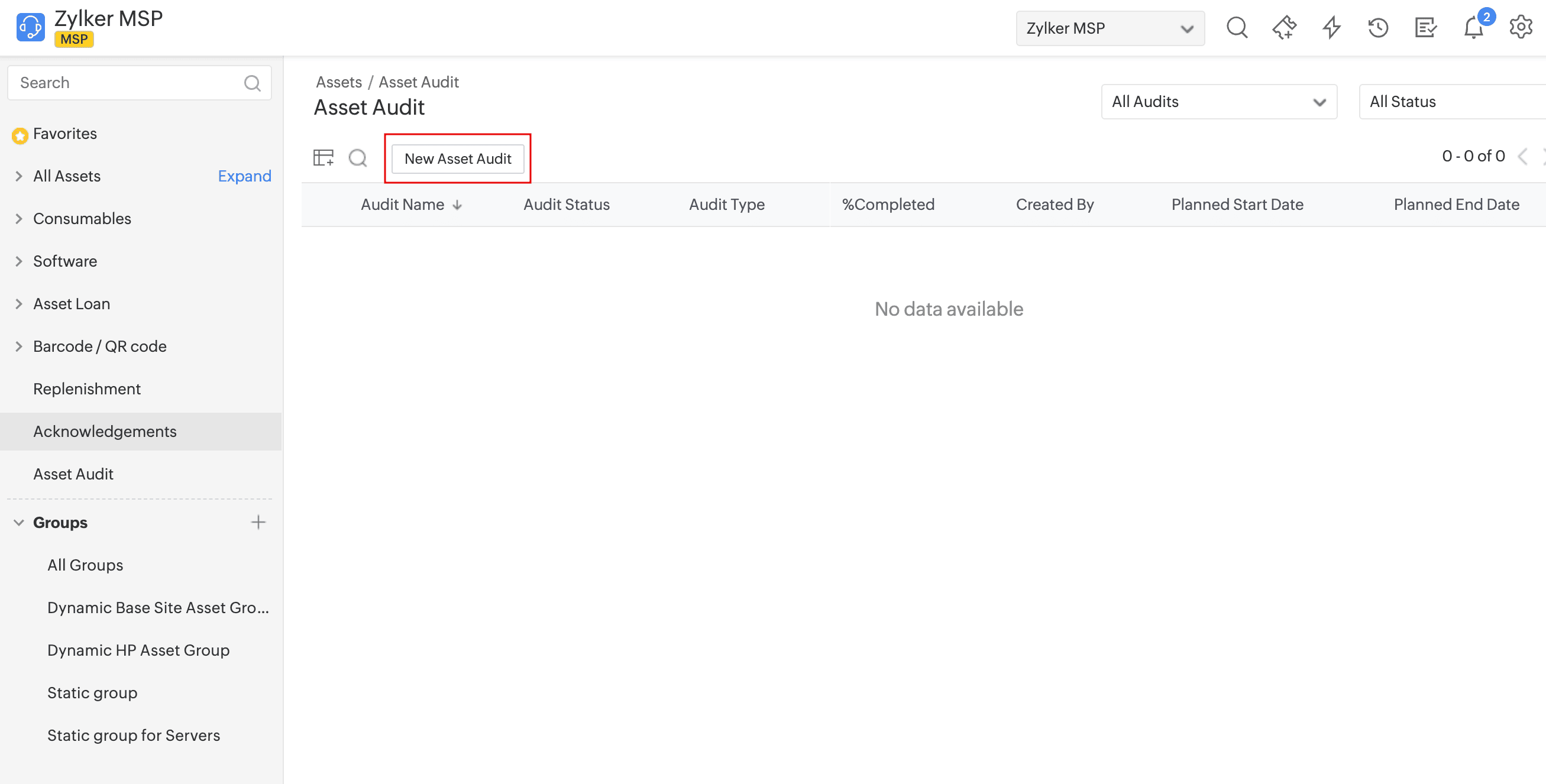The image size is (1546, 784).
Task: Open the recent history clock icon
Action: [x=1378, y=28]
